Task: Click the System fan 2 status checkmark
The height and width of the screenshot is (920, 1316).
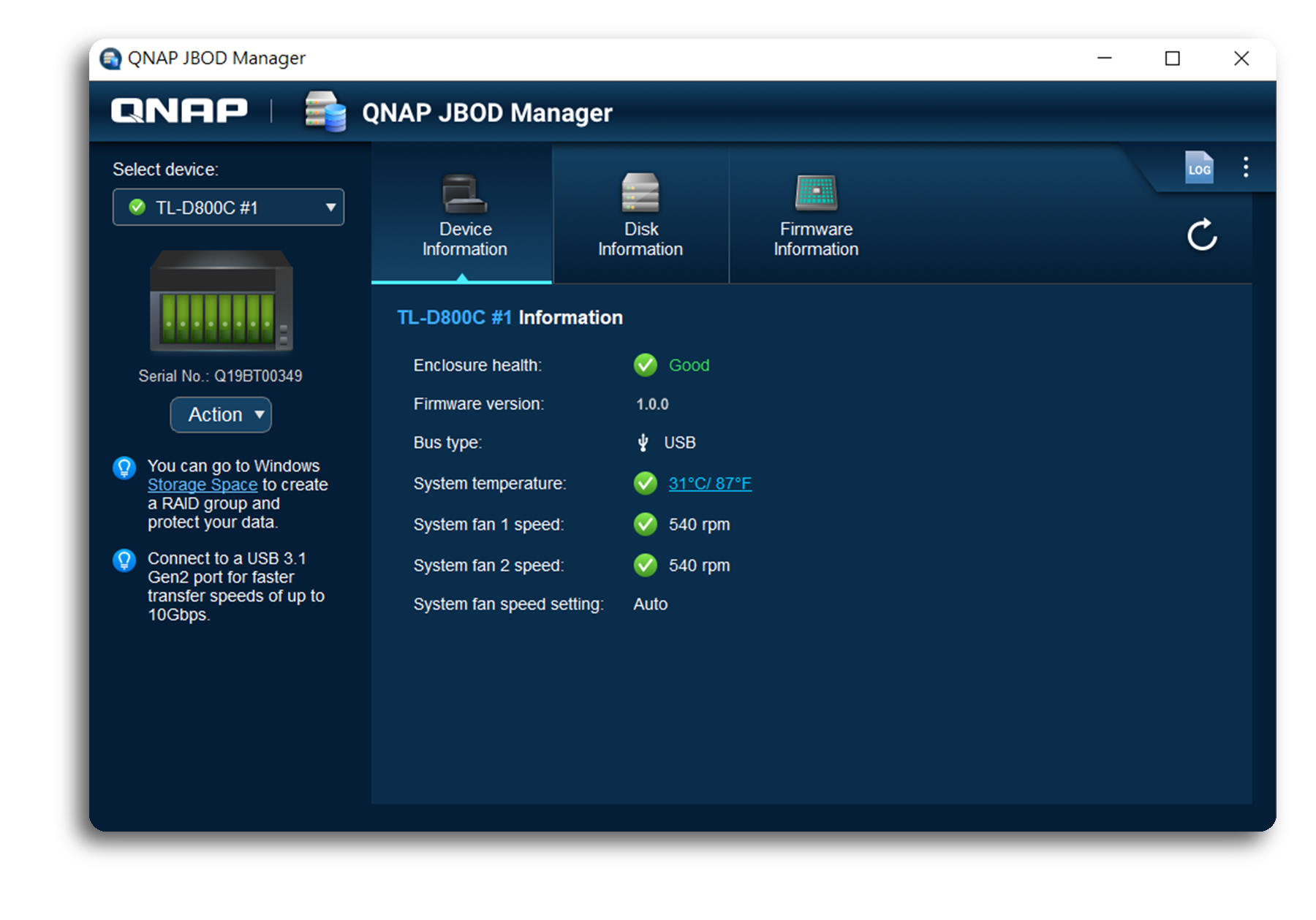Action: (645, 566)
